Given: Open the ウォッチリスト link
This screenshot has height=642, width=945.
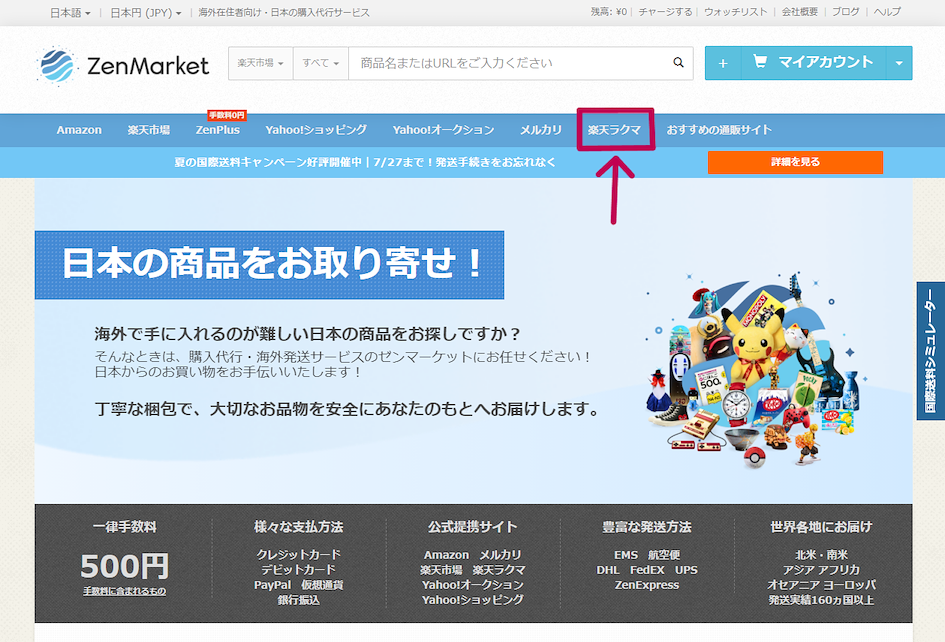Looking at the screenshot, I should pyautogui.click(x=735, y=12).
